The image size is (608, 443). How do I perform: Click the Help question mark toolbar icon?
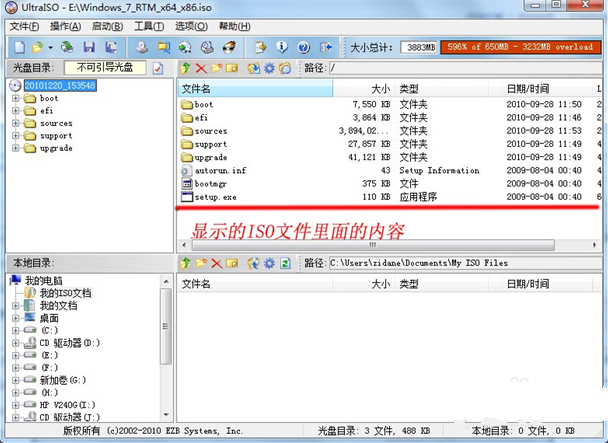coord(303,47)
